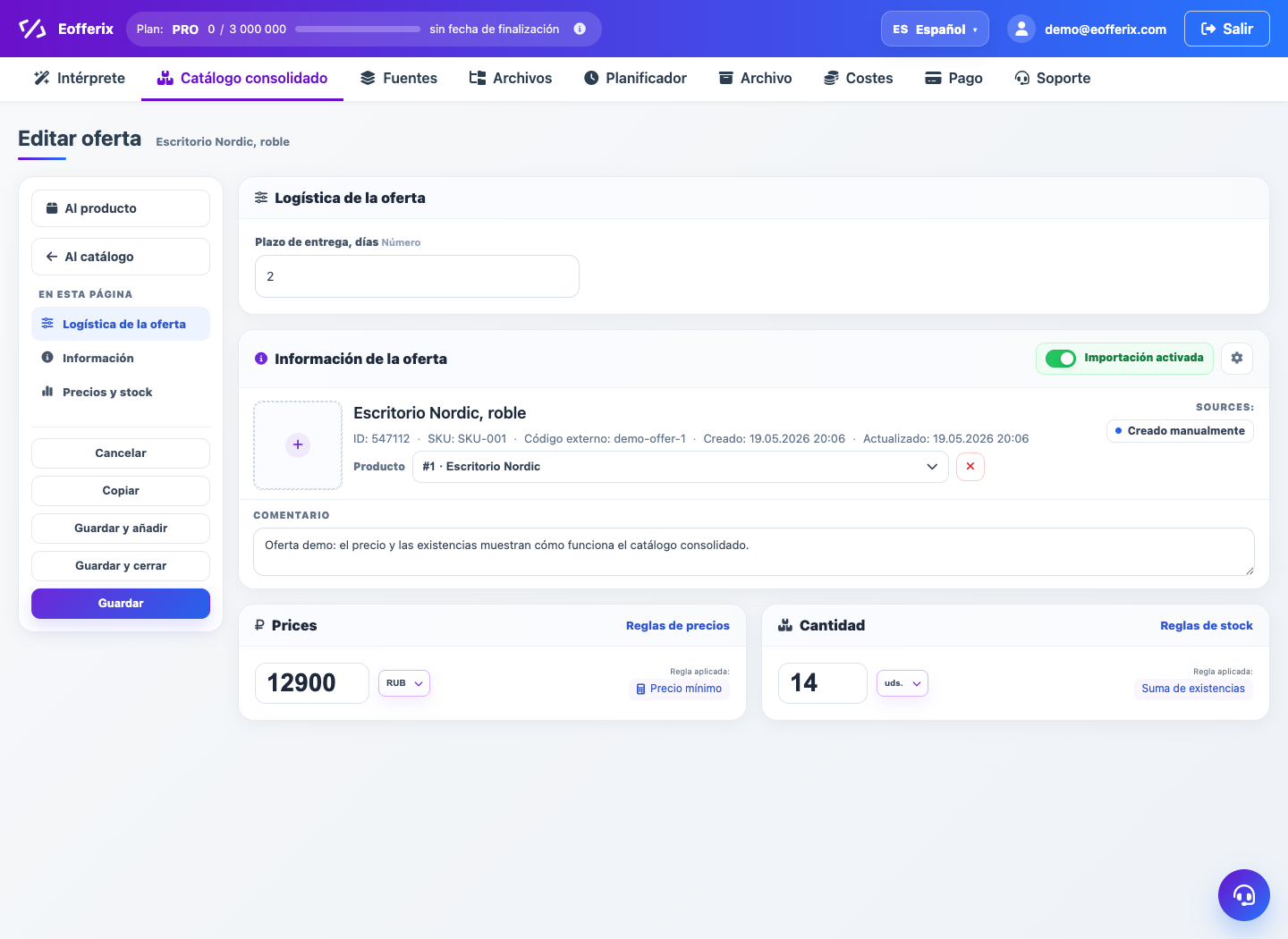The height and width of the screenshot is (939, 1288).
Task: Click the 'Escritorio Nordic, roble' offer title
Action: [439, 413]
